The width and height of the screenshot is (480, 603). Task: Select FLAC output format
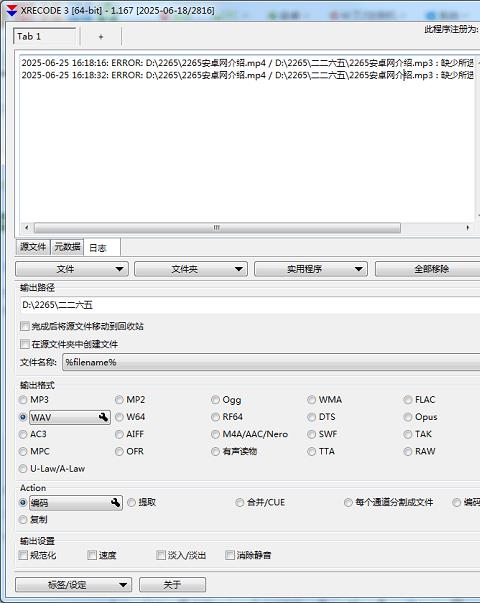pos(408,400)
